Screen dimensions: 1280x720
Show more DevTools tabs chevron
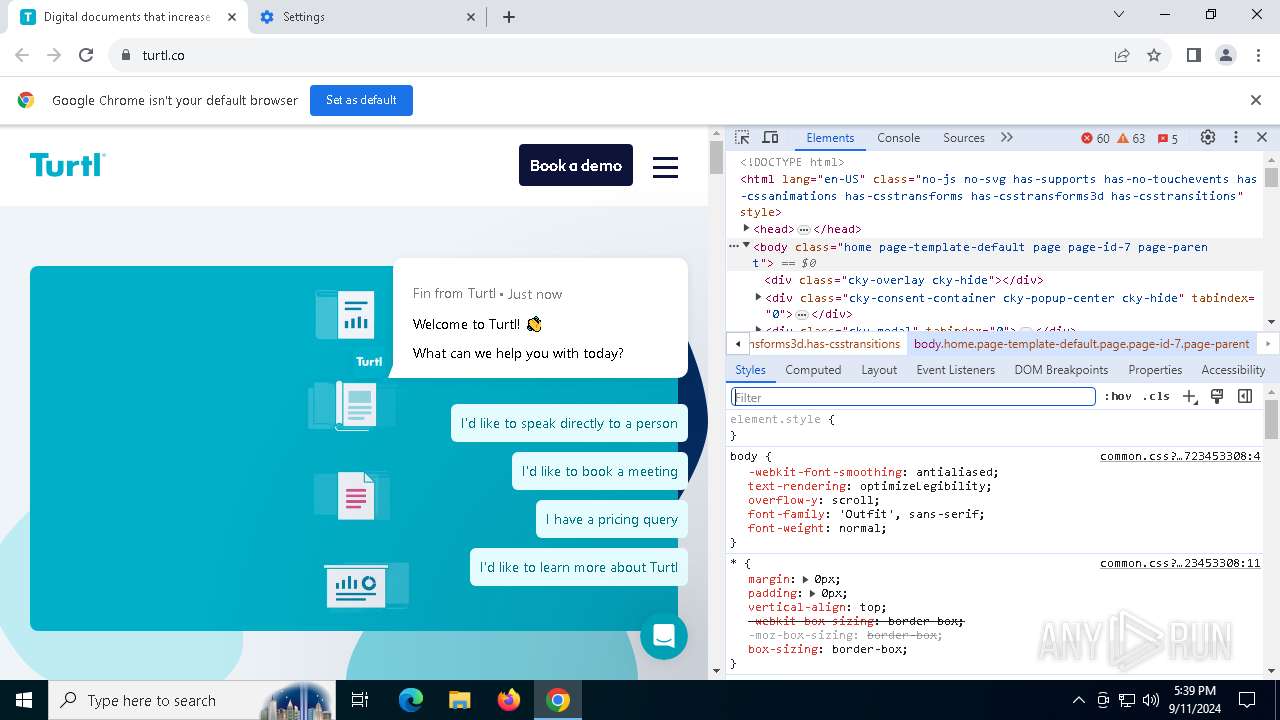coord(1007,138)
